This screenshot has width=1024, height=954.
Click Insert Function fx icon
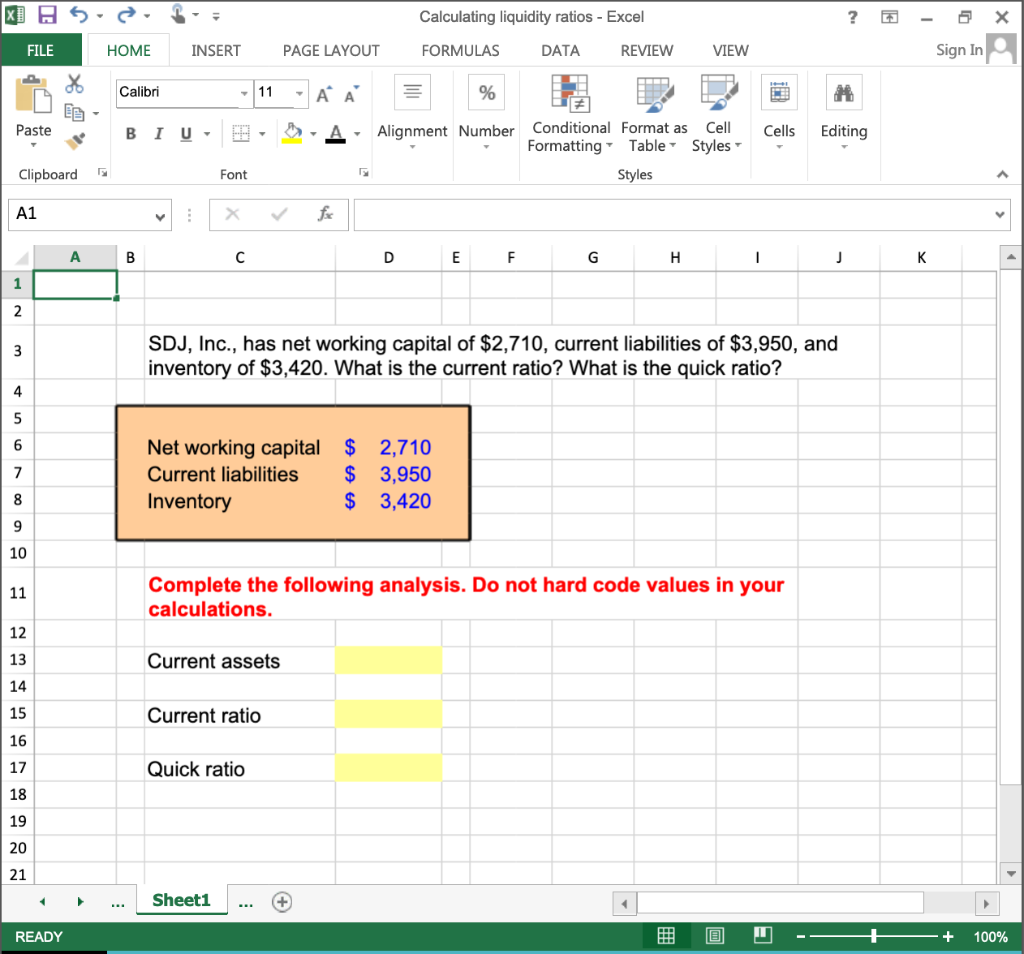click(325, 214)
